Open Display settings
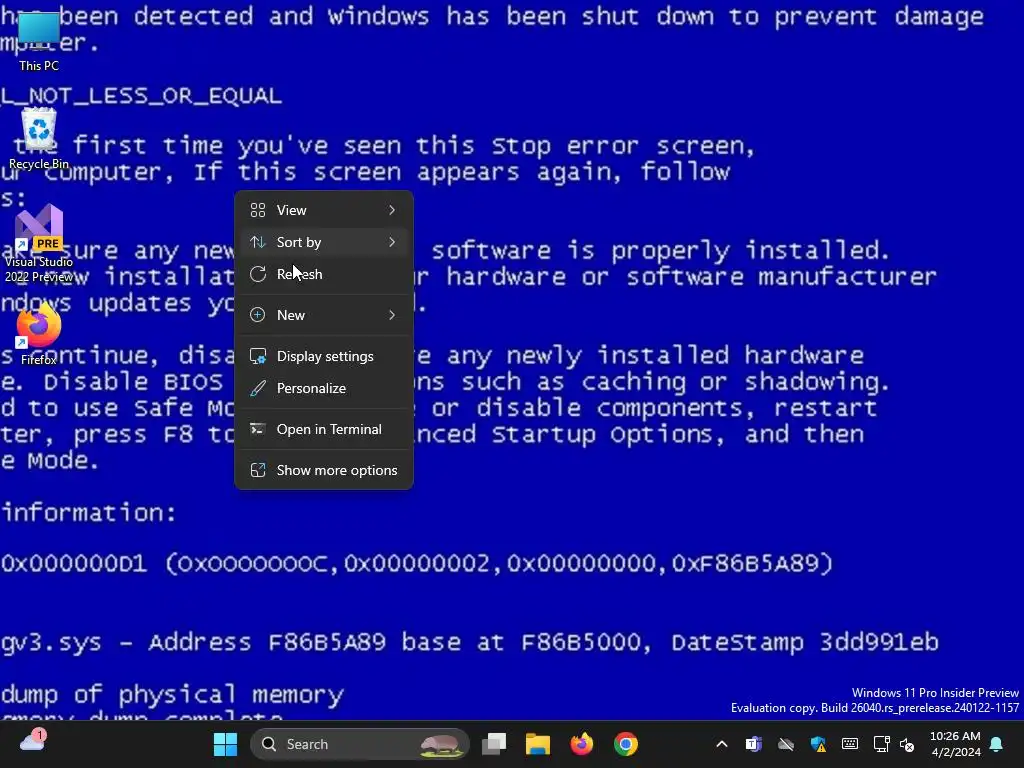 click(x=324, y=356)
